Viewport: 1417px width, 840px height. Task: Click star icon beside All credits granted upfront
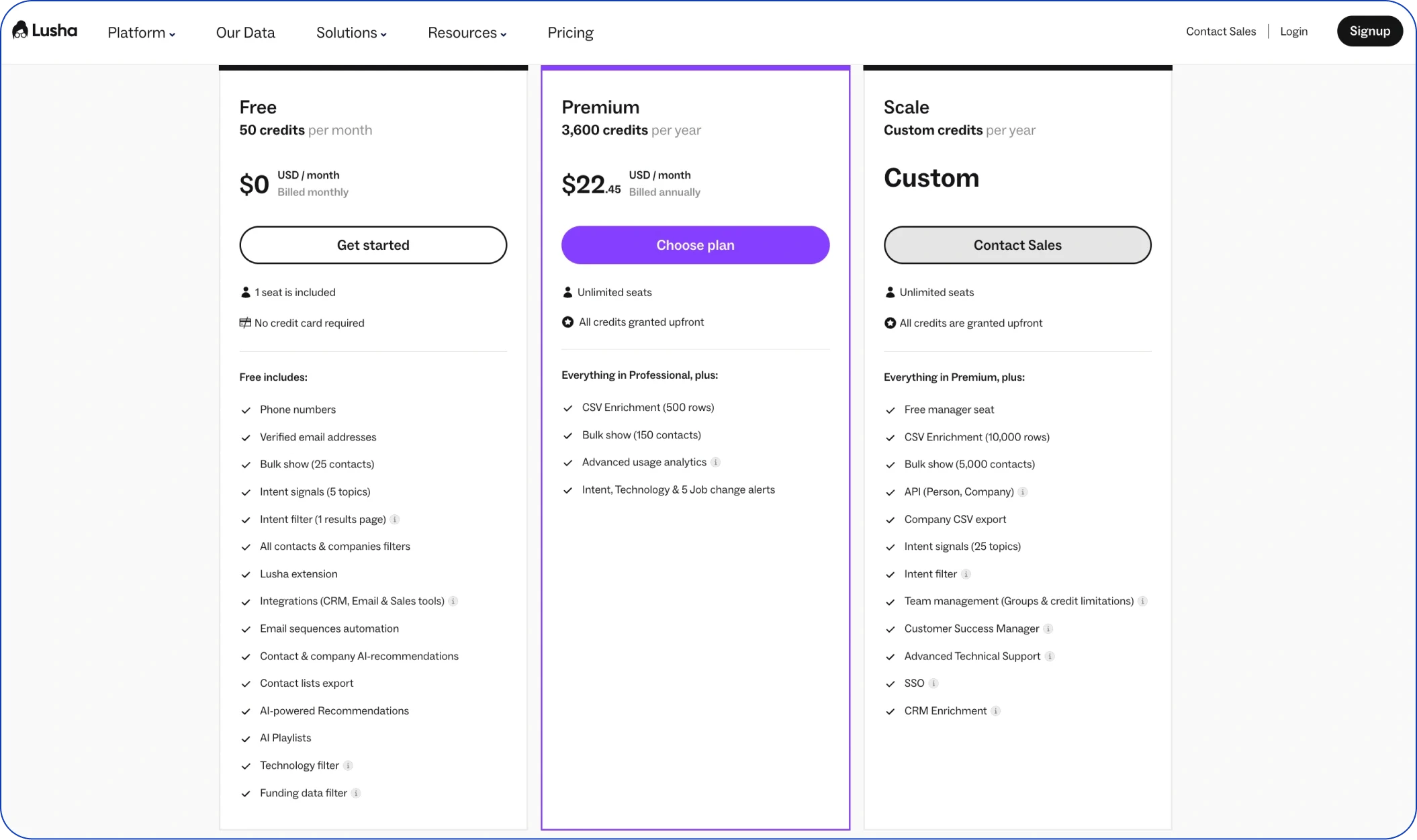pyautogui.click(x=567, y=322)
